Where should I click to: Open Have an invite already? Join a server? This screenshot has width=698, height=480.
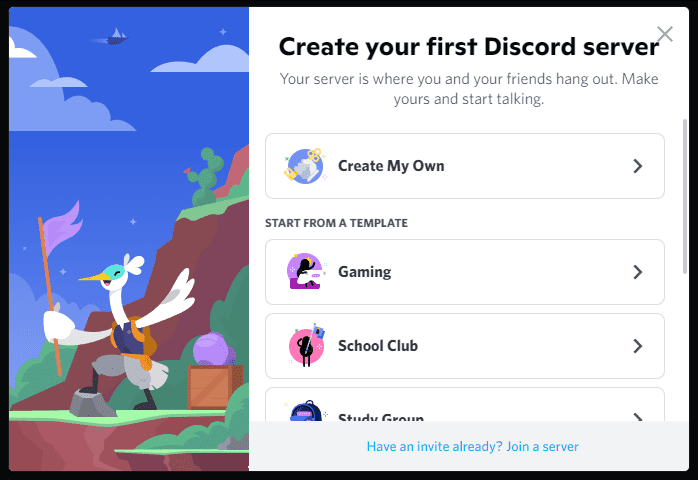click(x=472, y=446)
